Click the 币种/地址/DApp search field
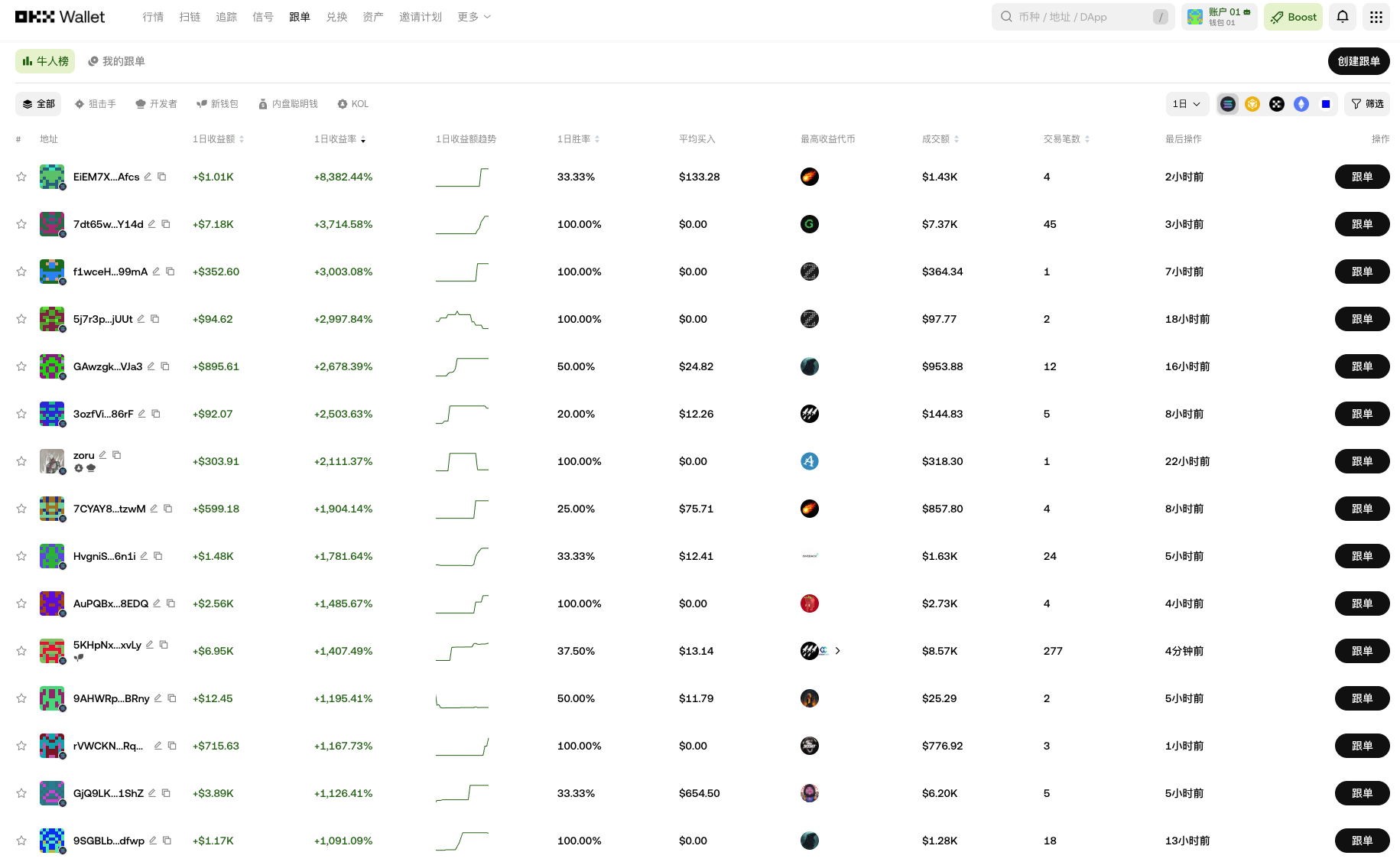 [1083, 17]
